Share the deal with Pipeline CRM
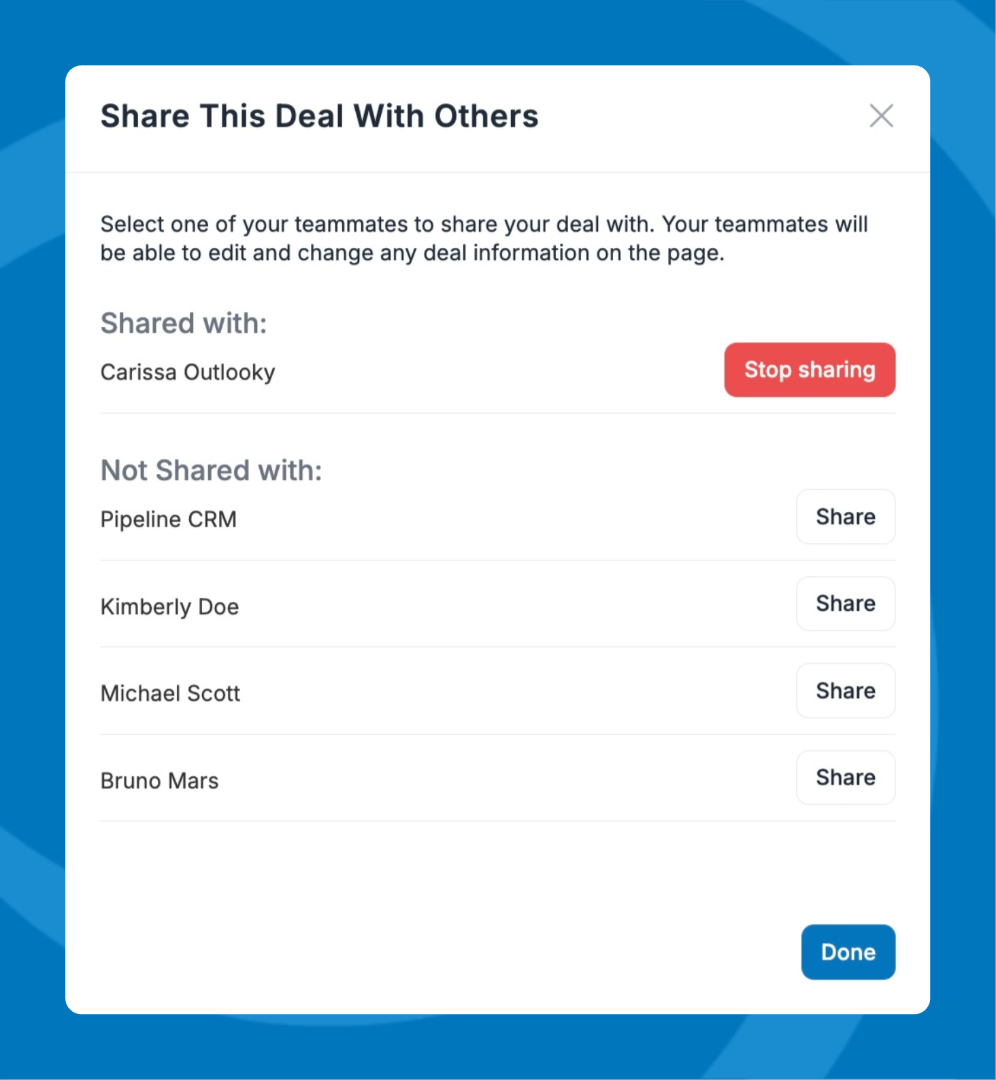996x1080 pixels. (x=845, y=517)
